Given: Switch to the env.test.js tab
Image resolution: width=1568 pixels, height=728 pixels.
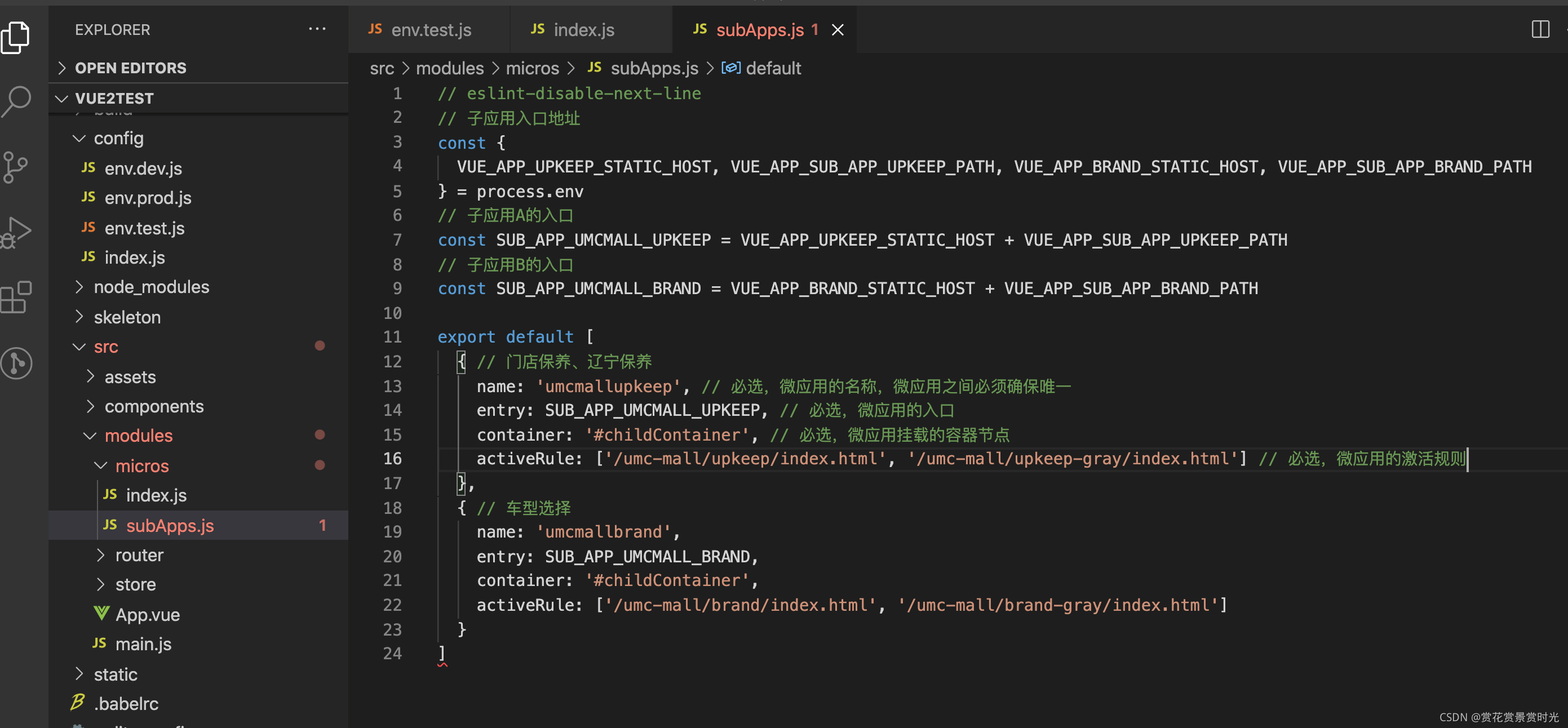Looking at the screenshot, I should (x=431, y=30).
